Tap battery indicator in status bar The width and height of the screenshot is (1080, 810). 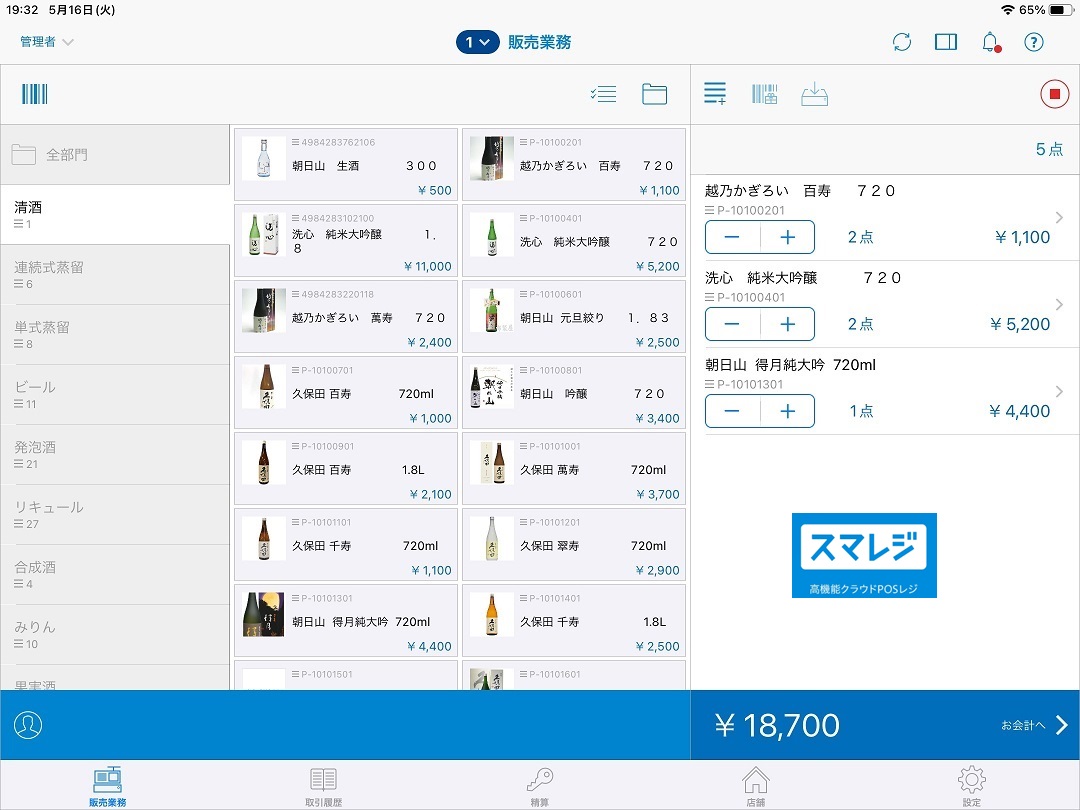(x=1061, y=10)
